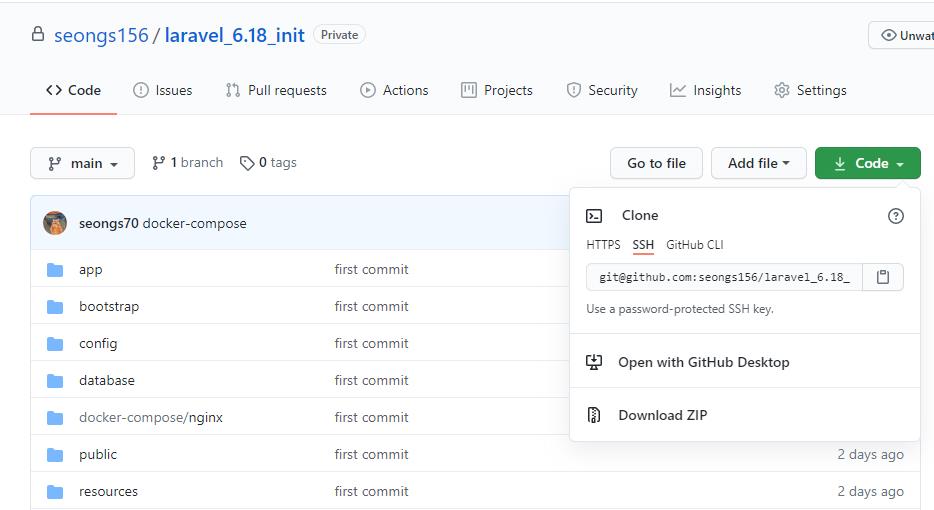934x510 pixels.
Task: Copy the SSH clone URL clipboard icon
Action: click(x=883, y=277)
